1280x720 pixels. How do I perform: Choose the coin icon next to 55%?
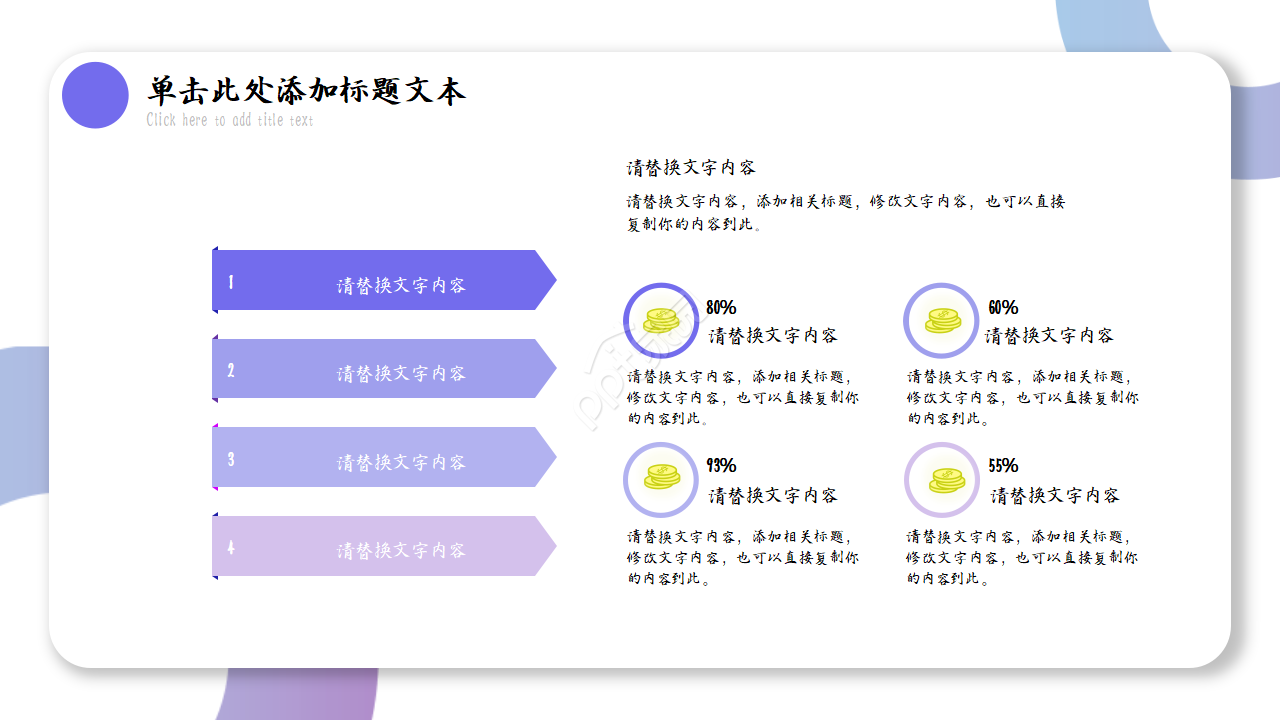[946, 480]
